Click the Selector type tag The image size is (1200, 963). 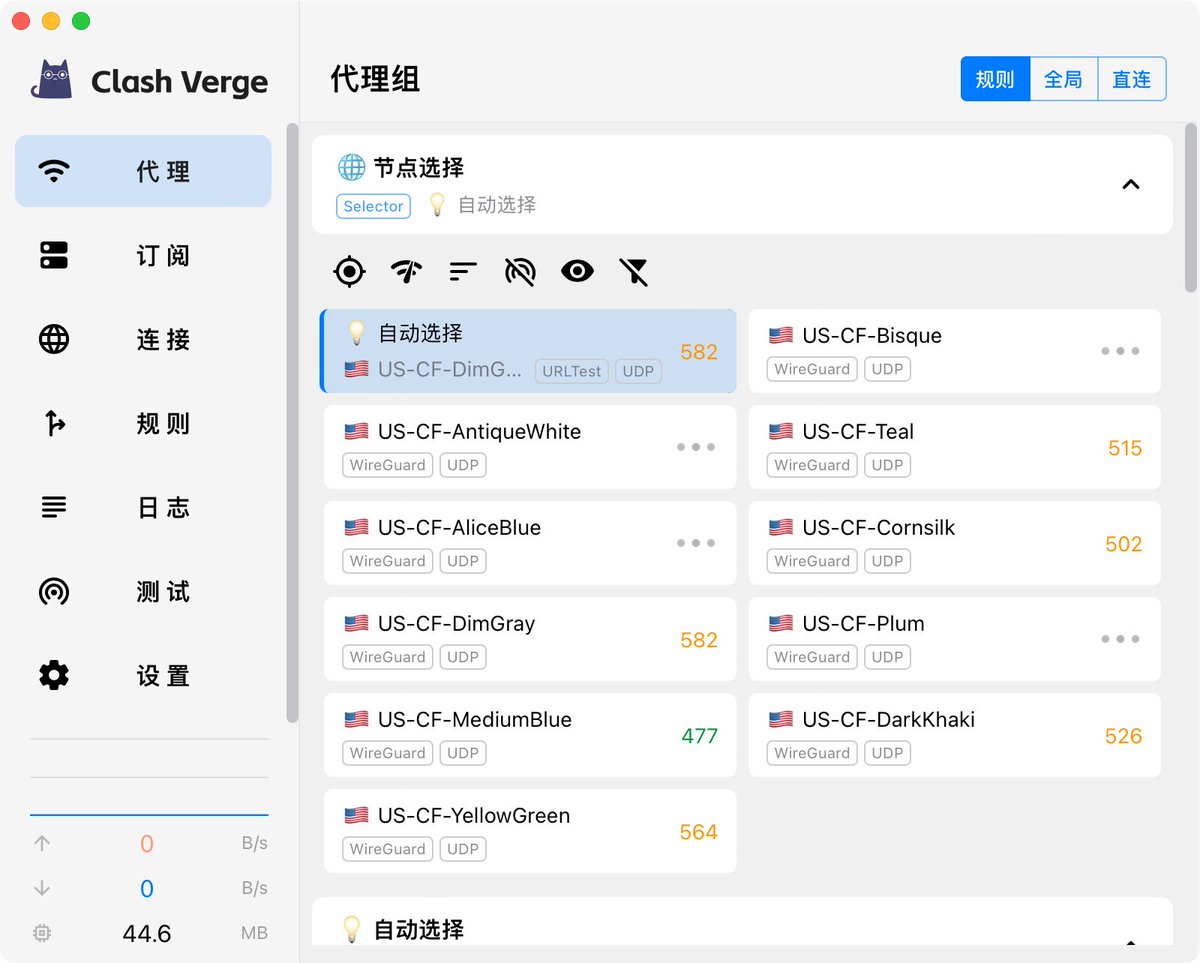373,206
